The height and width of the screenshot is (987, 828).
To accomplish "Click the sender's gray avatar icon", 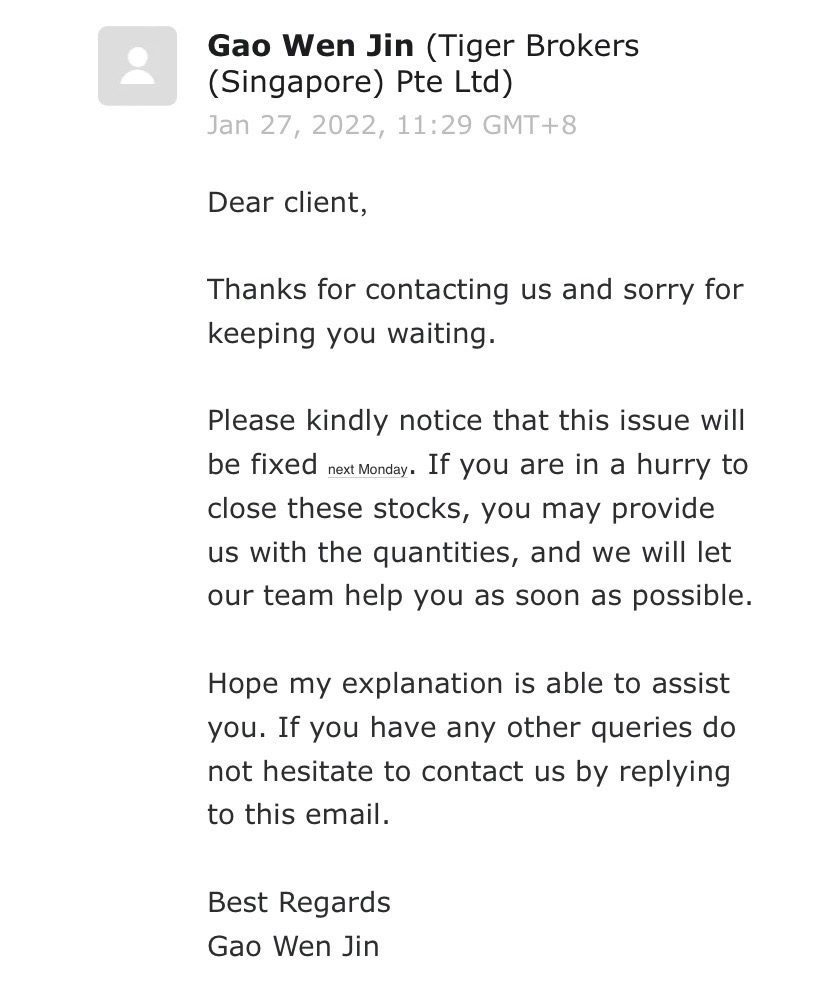I will [137, 66].
